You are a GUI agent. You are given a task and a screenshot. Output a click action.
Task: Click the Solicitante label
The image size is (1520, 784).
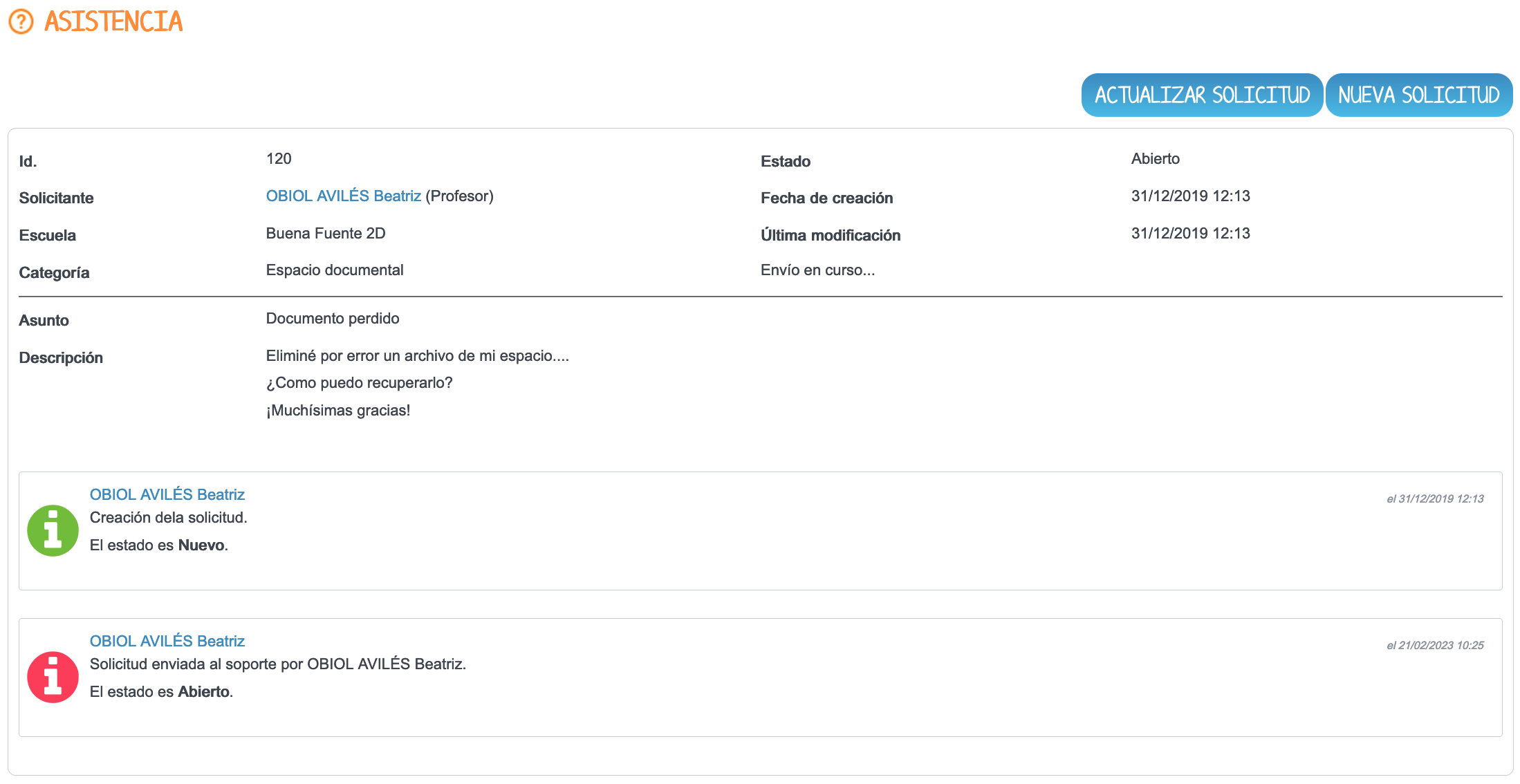pos(56,198)
